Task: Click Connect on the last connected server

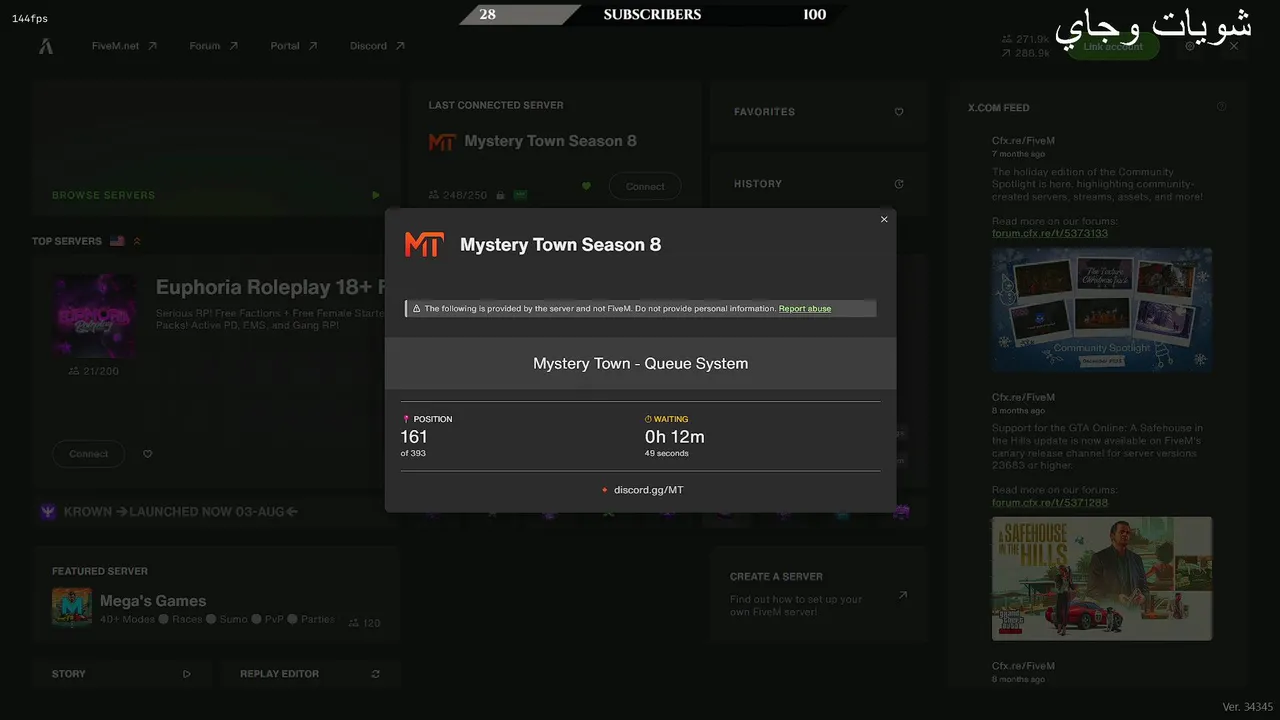Action: click(x=645, y=186)
